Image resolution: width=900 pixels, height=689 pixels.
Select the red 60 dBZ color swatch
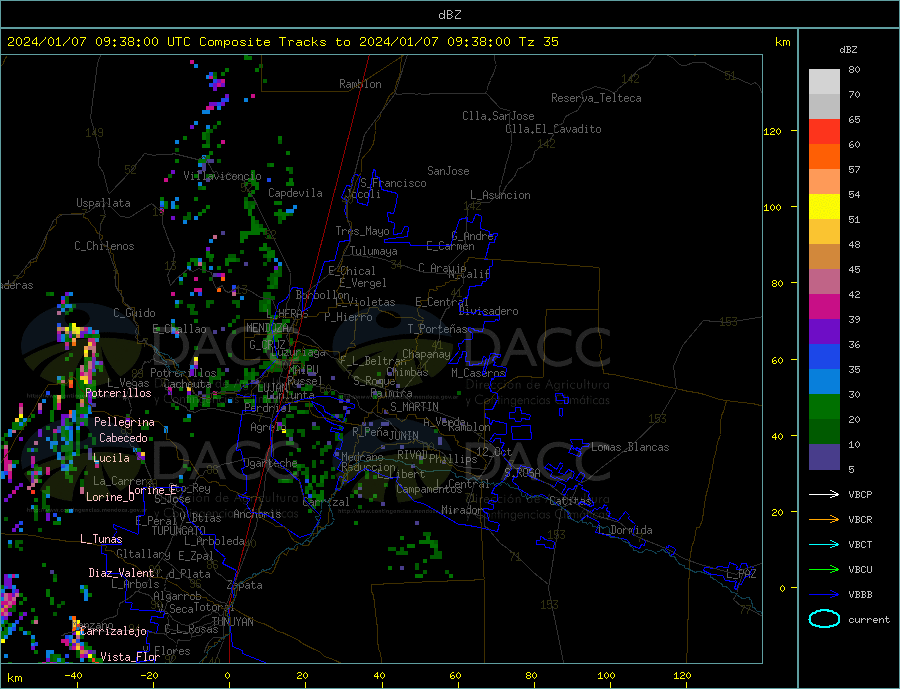coord(824,131)
